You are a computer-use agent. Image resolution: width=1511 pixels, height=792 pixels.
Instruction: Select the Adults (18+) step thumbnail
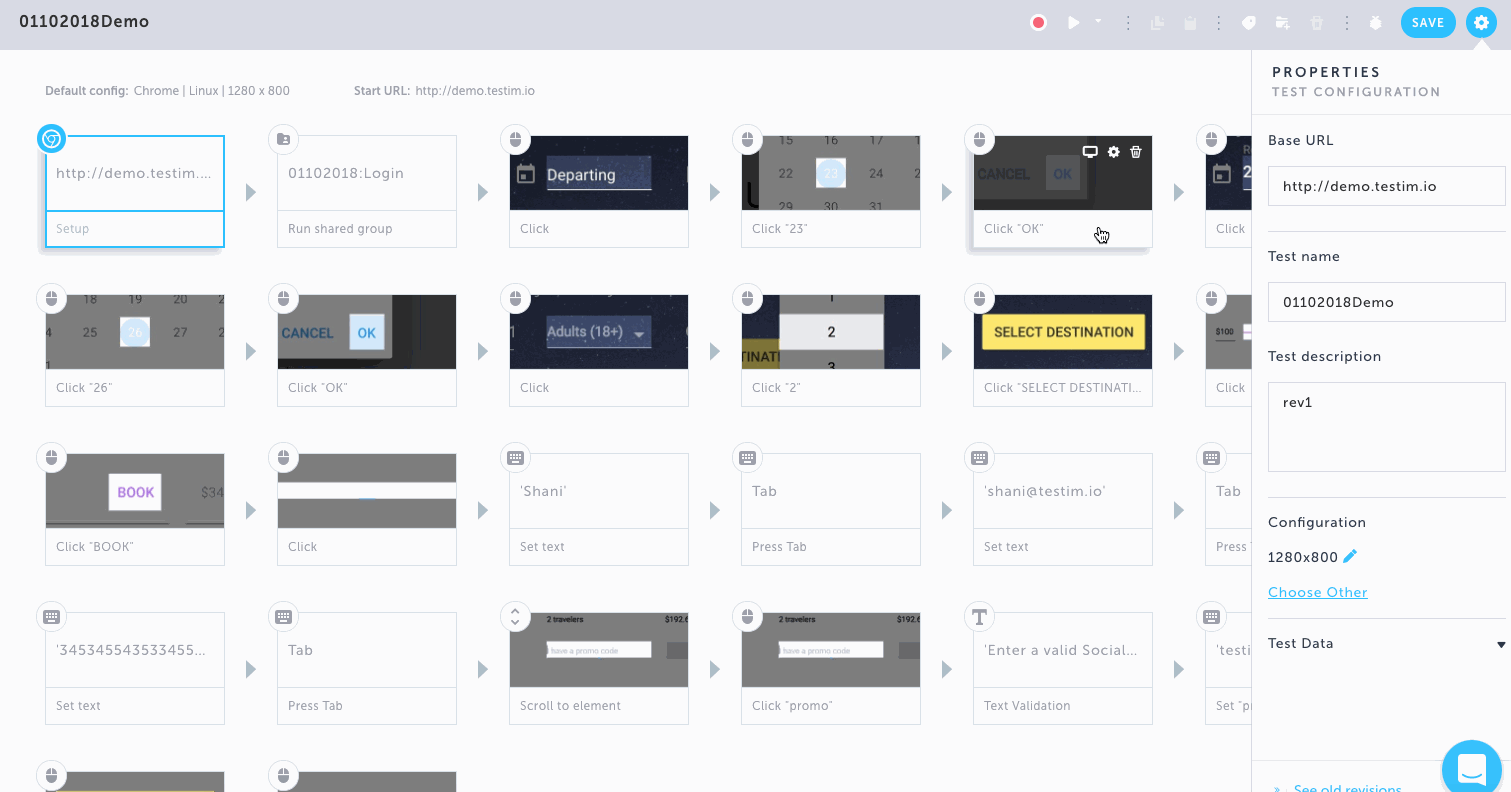click(599, 332)
